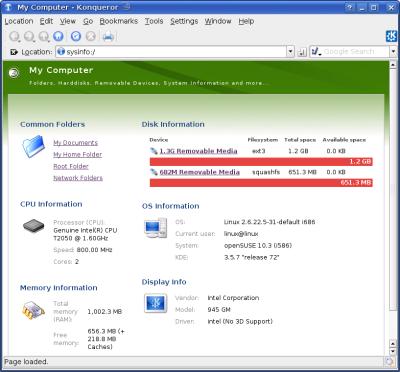This screenshot has width=400, height=372.
Task: Click the icon beside 682M Removable Media
Action: (x=154, y=172)
